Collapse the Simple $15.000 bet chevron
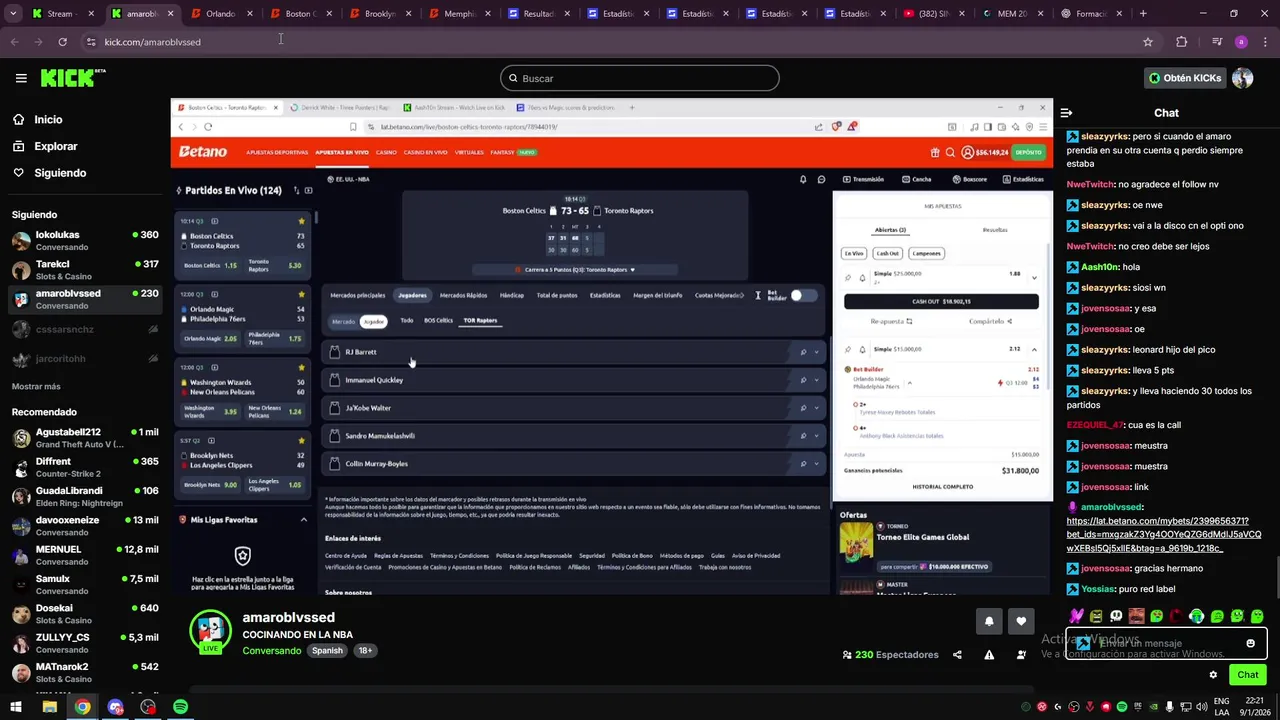 (x=1034, y=349)
